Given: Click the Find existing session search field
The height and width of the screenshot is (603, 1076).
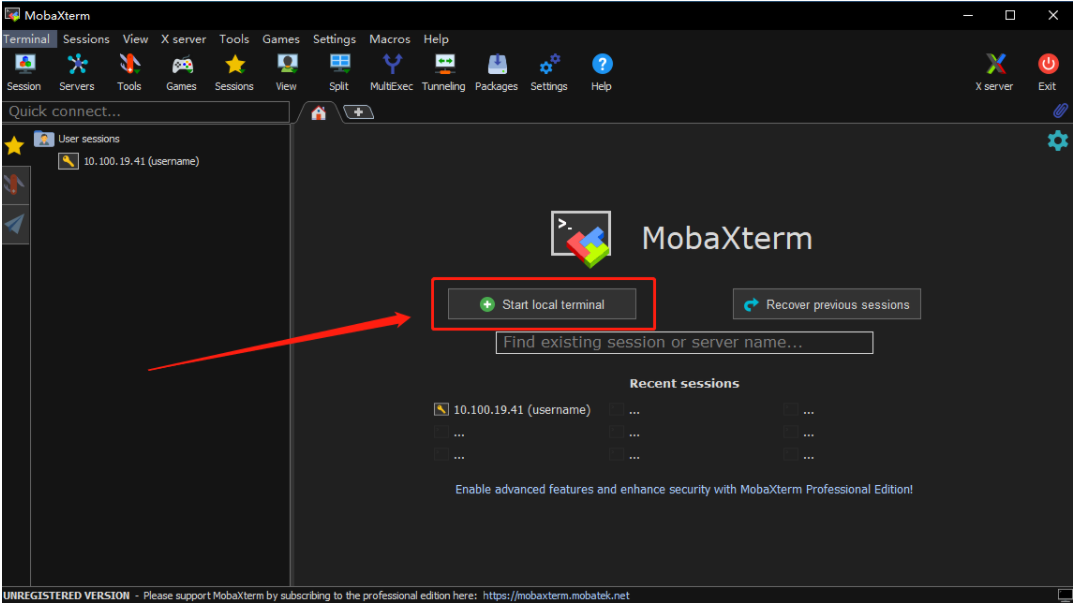Looking at the screenshot, I should pyautogui.click(x=684, y=343).
